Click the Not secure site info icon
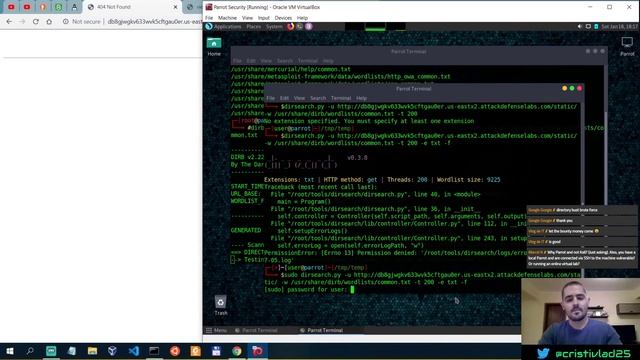Viewport: 640px width, 360px height. (x=66, y=22)
